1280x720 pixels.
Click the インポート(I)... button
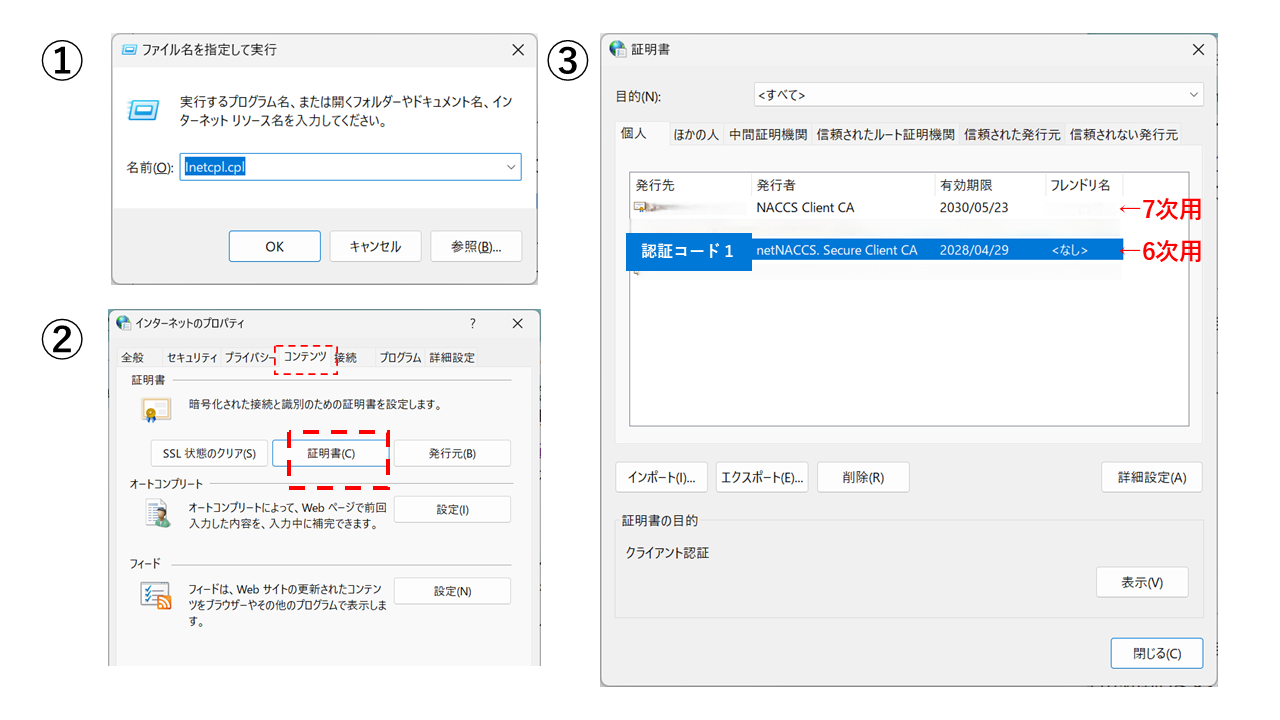pos(661,477)
